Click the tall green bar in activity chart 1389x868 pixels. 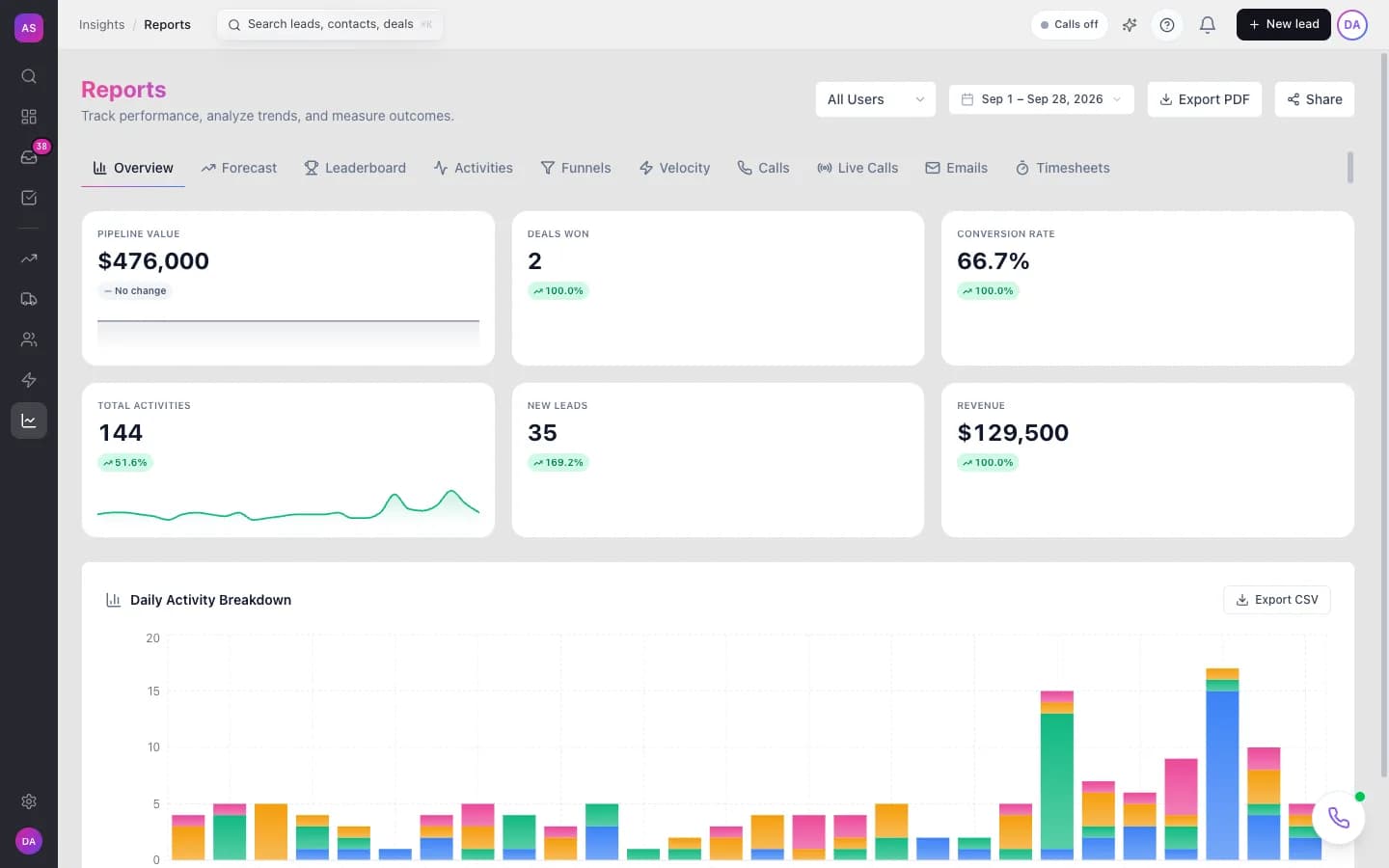tap(1057, 781)
